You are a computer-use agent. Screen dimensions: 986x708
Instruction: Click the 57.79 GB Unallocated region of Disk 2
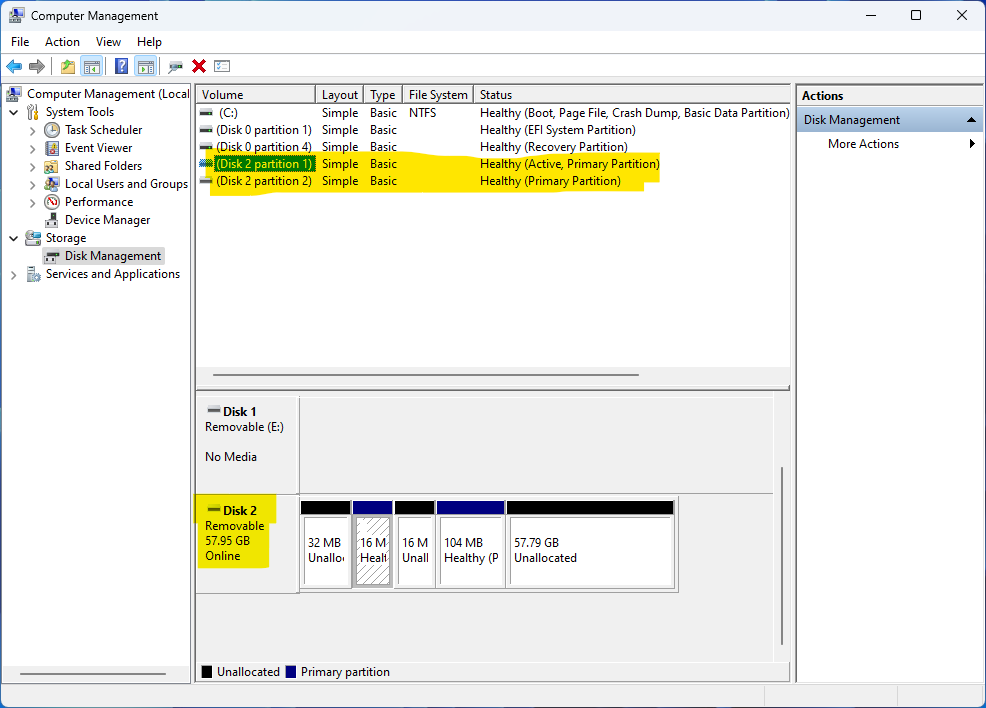(x=590, y=550)
